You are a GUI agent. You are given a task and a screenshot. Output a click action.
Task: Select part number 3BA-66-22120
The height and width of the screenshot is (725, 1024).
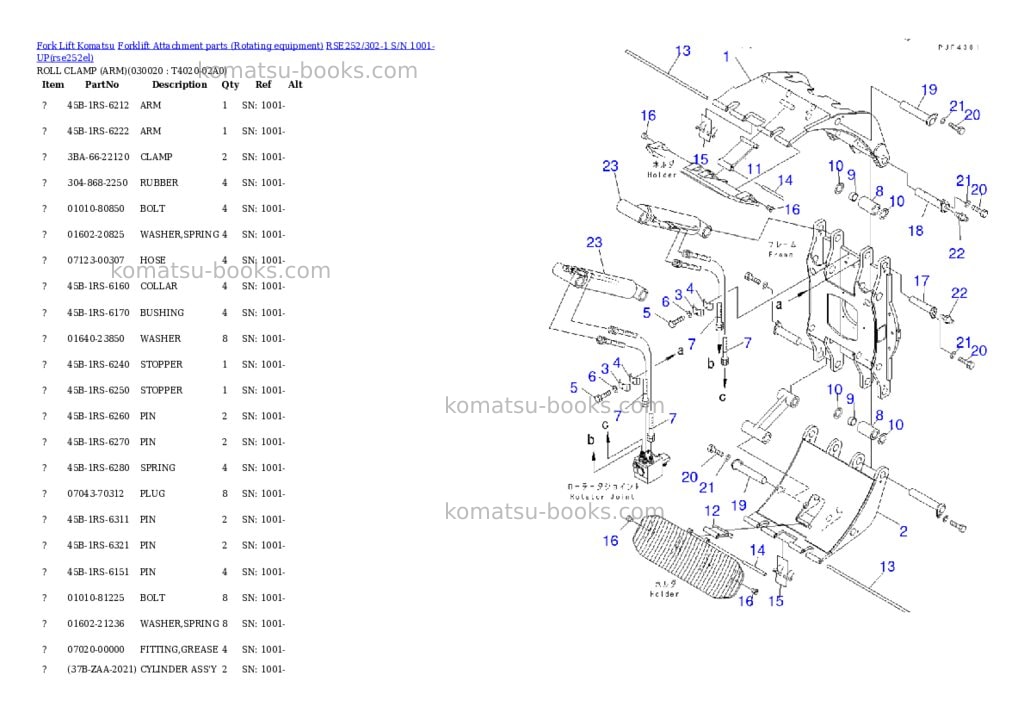98,157
